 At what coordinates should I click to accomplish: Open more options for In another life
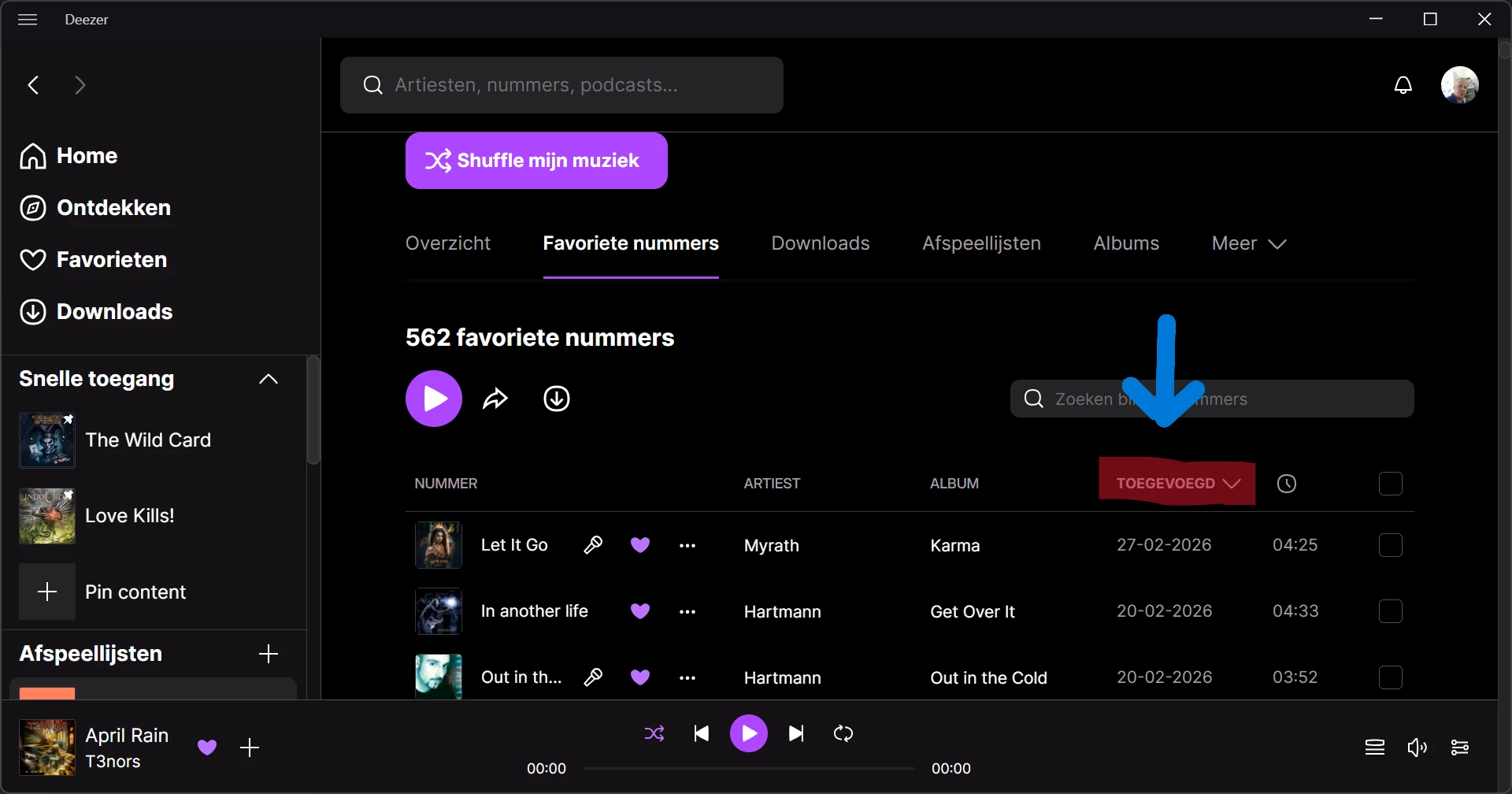tap(687, 612)
